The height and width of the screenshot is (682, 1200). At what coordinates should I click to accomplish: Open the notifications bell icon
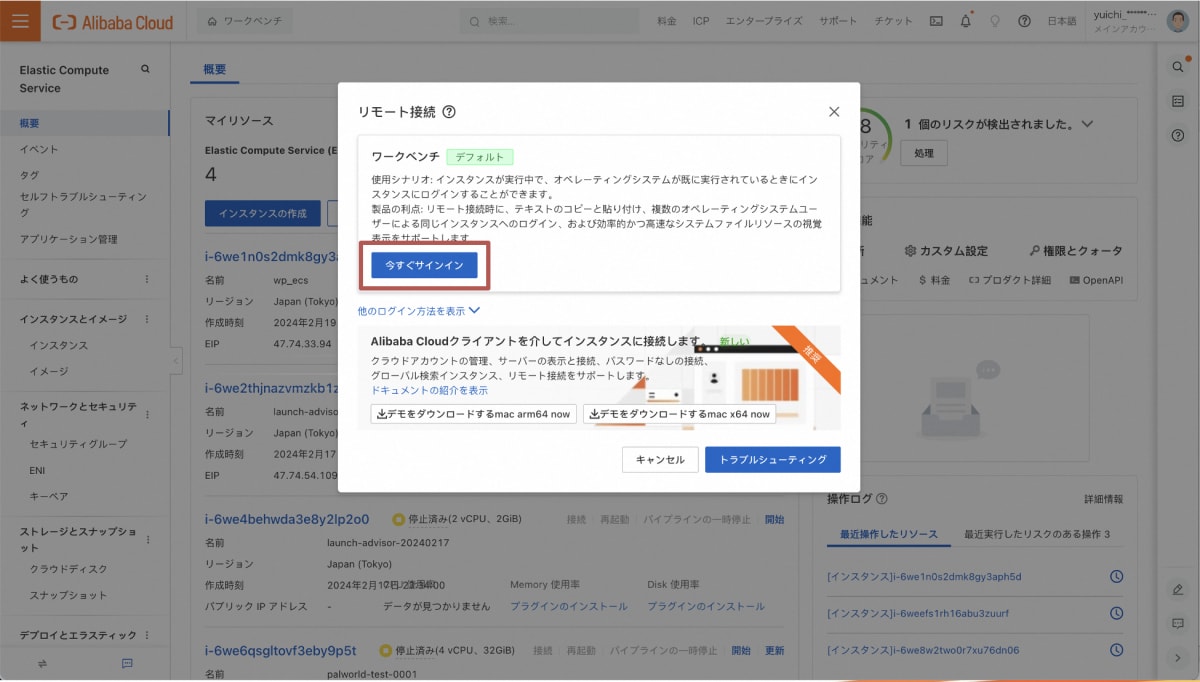pos(965,20)
